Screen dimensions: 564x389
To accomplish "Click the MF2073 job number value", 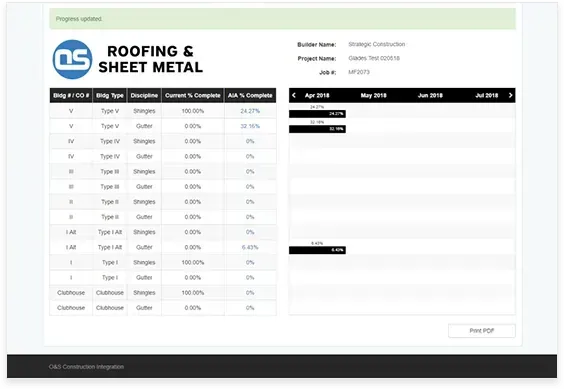I will (x=359, y=72).
